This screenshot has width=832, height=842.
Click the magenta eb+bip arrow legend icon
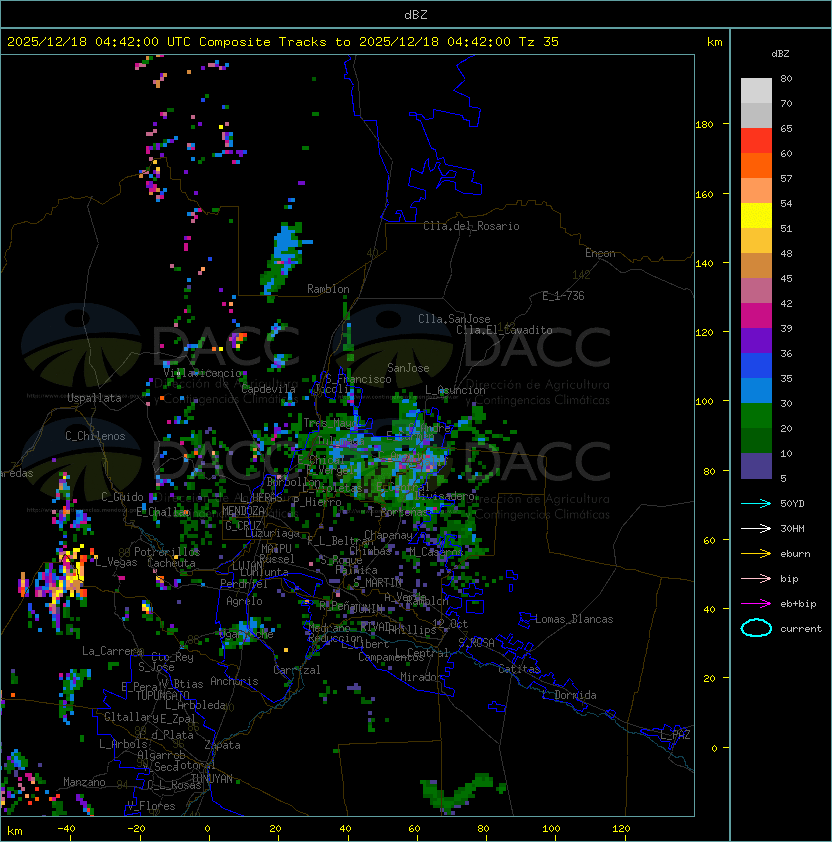tap(756, 604)
